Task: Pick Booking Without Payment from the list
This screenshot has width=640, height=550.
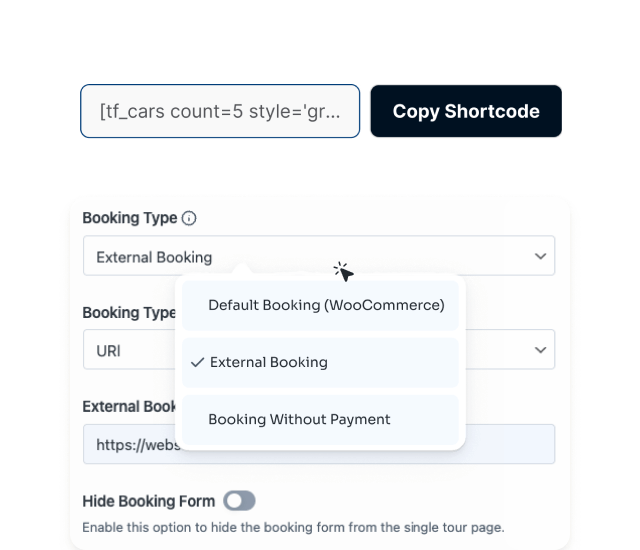Action: (299, 419)
